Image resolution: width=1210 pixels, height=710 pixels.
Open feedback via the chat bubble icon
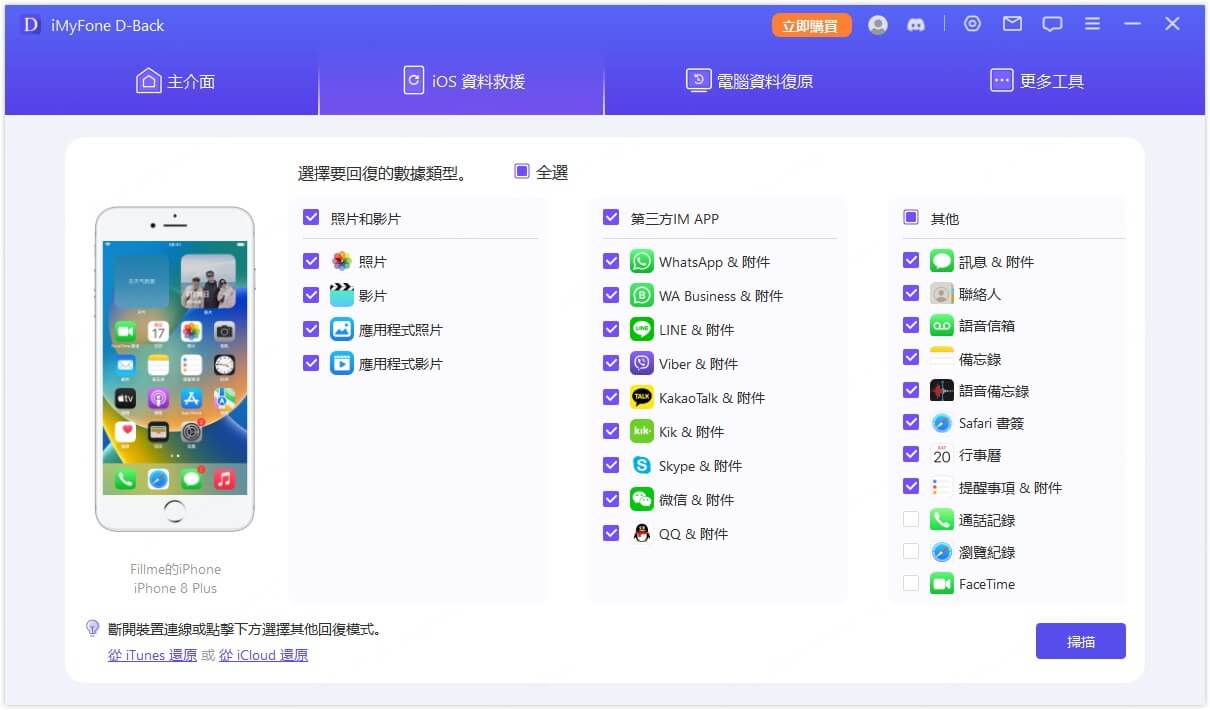[x=1052, y=24]
